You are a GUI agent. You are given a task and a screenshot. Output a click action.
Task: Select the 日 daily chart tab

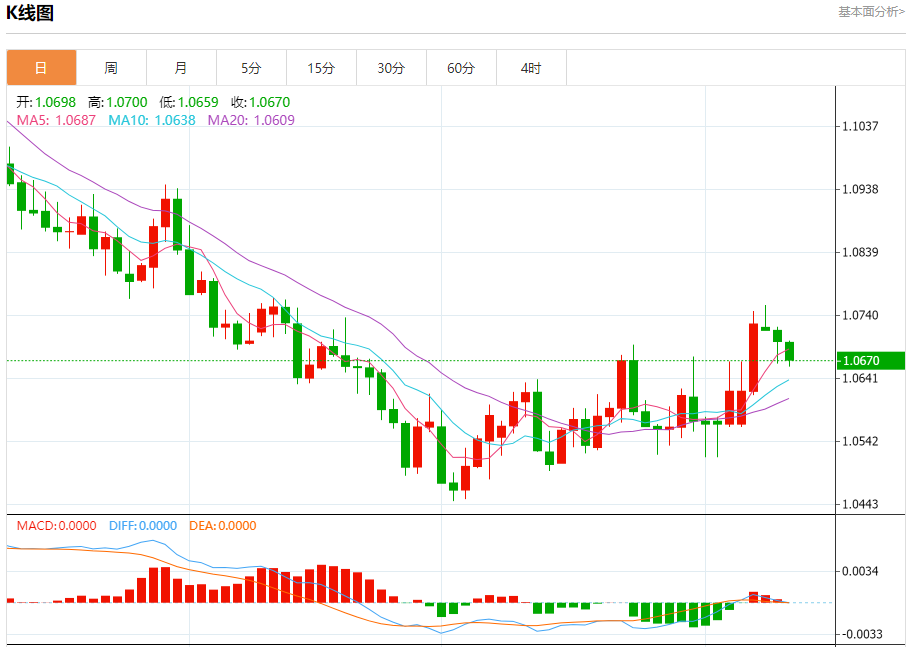[x=41, y=68]
